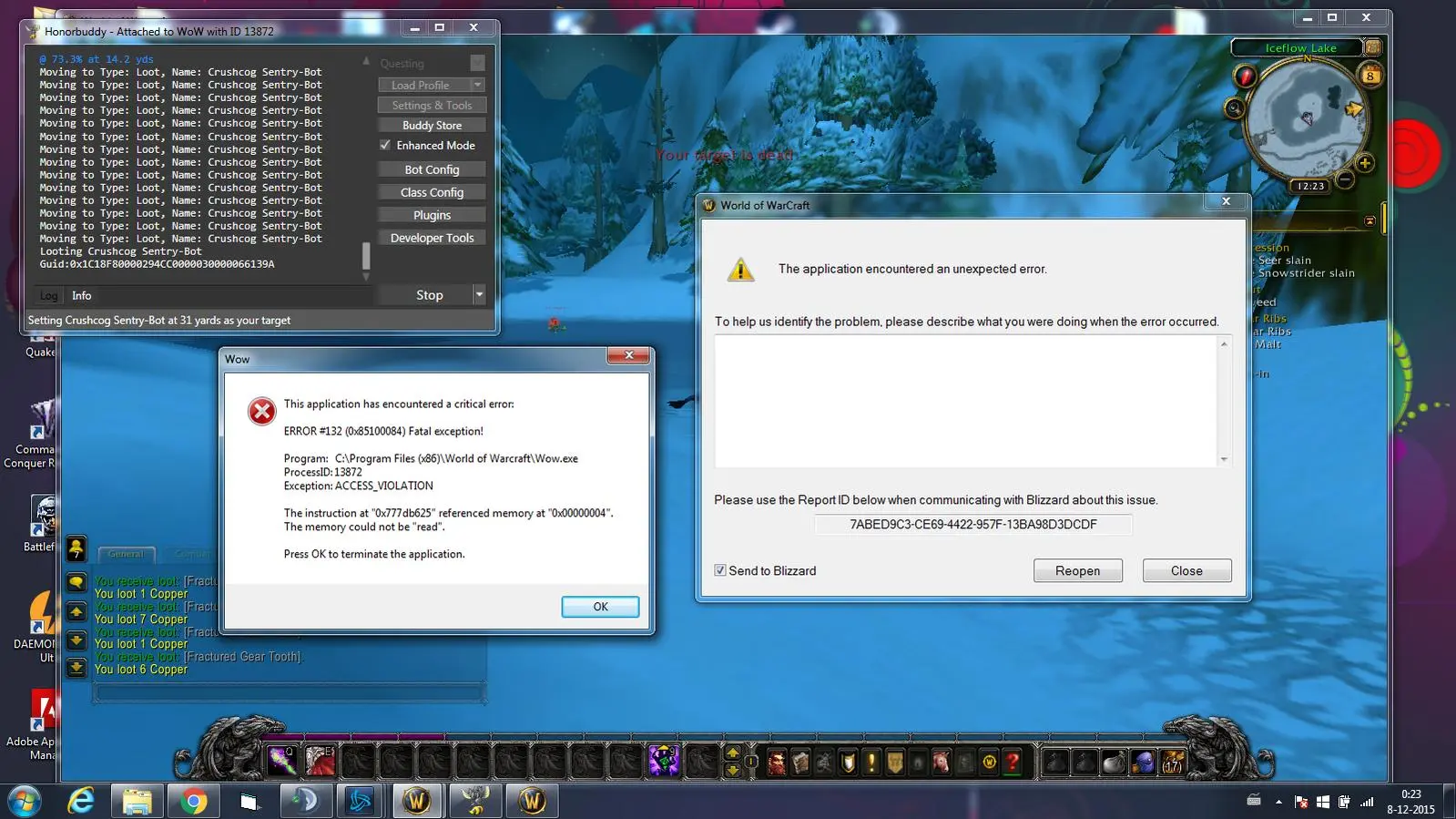Image resolution: width=1456 pixels, height=819 pixels.
Task: Open mounts and pets micro button
Action: pyautogui.click(x=942, y=762)
